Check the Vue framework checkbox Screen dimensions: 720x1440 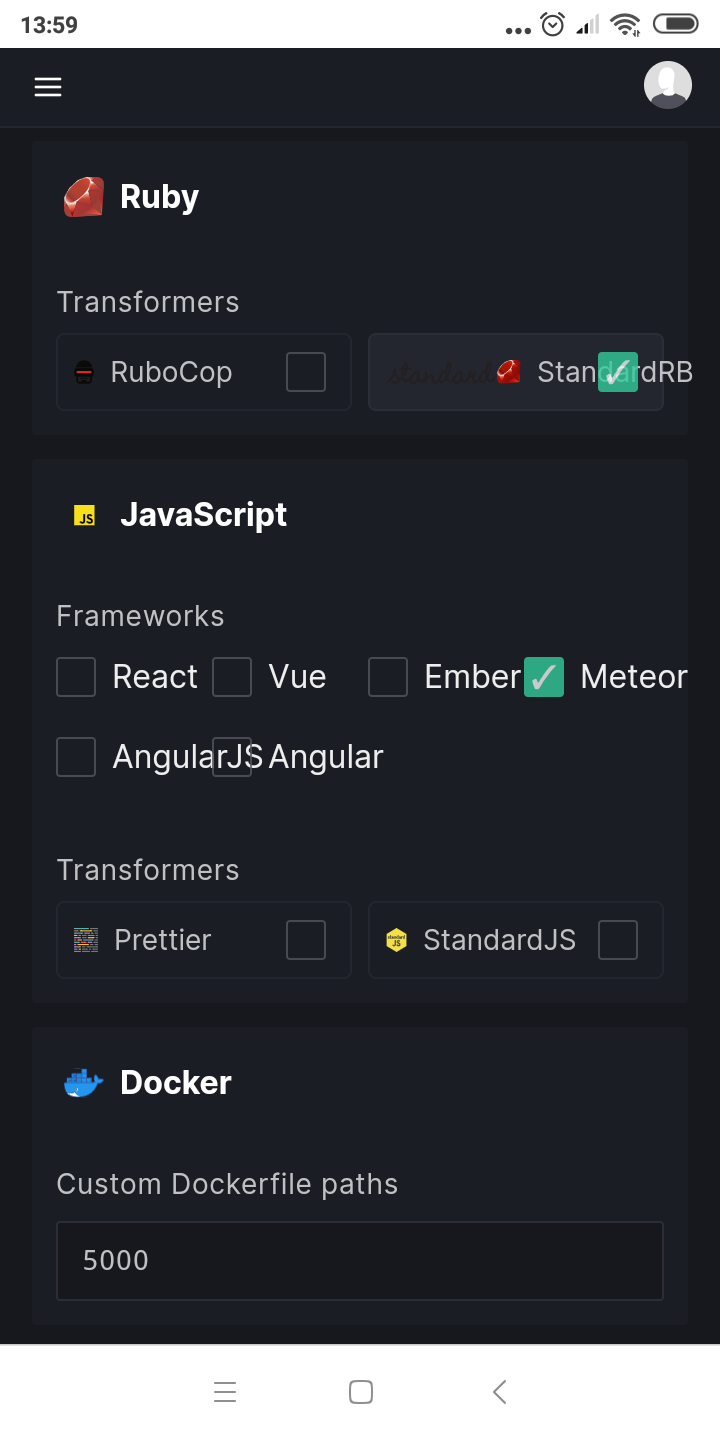coord(232,677)
